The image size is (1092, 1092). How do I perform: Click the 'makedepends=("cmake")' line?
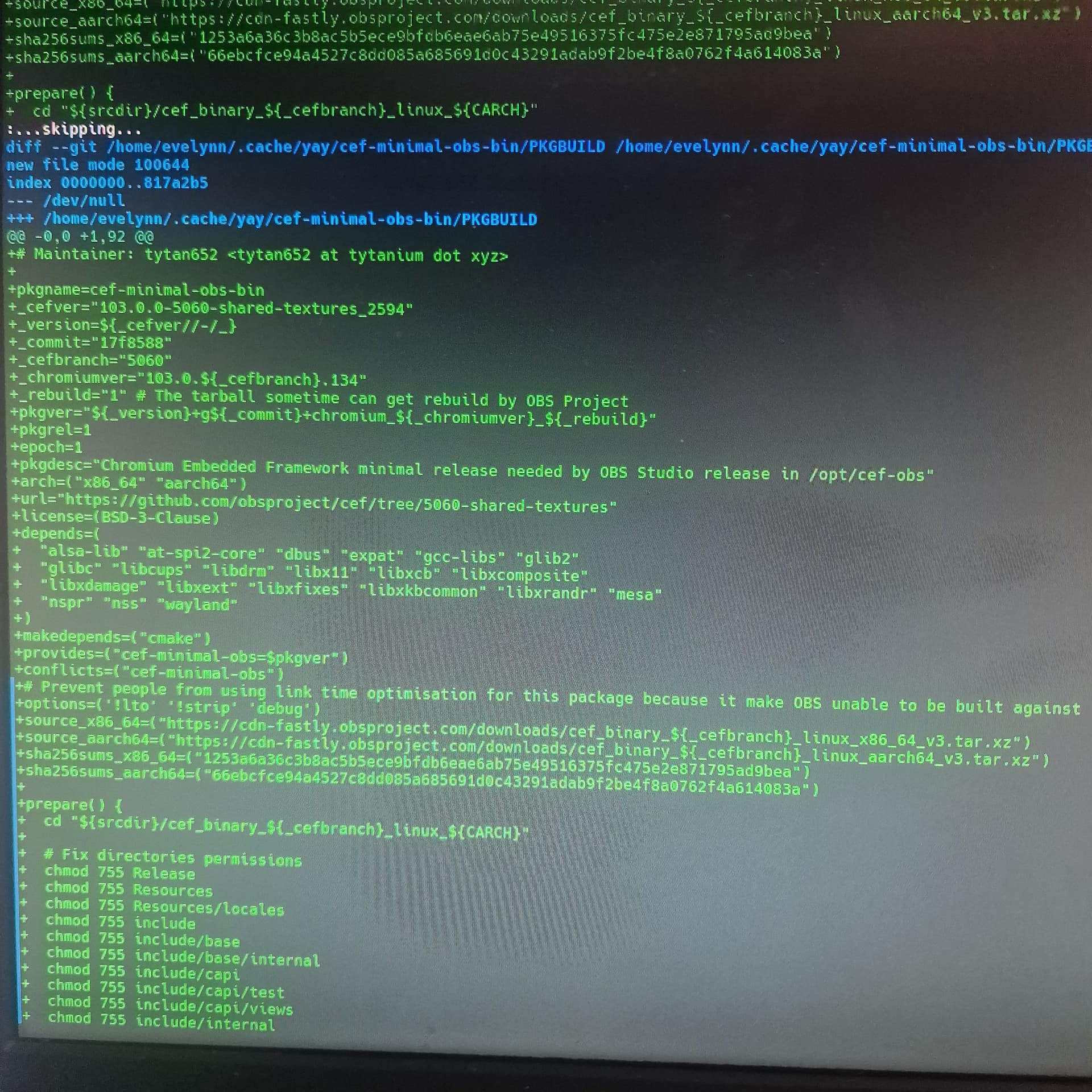tap(113, 638)
